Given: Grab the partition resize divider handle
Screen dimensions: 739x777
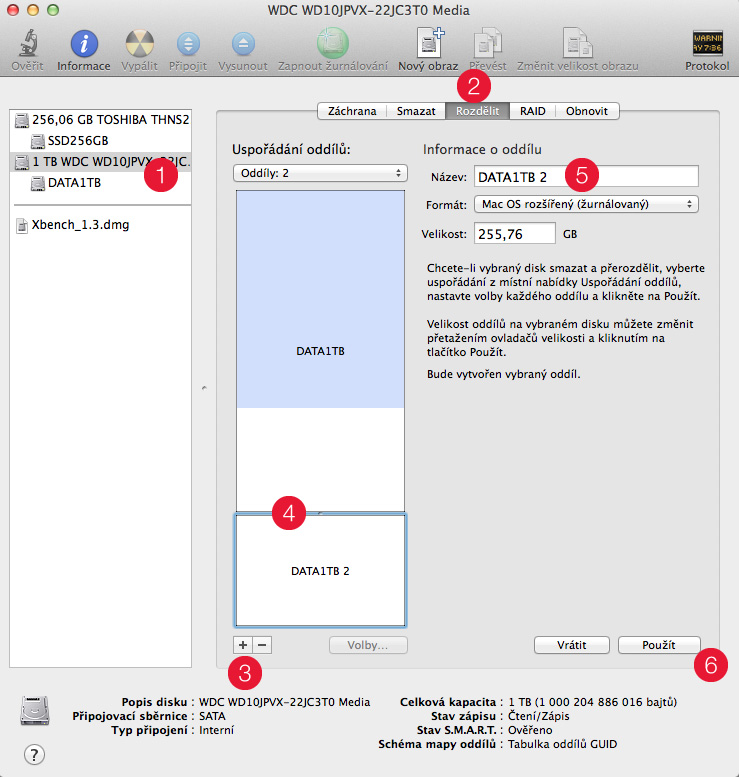Looking at the screenshot, I should 320,512.
